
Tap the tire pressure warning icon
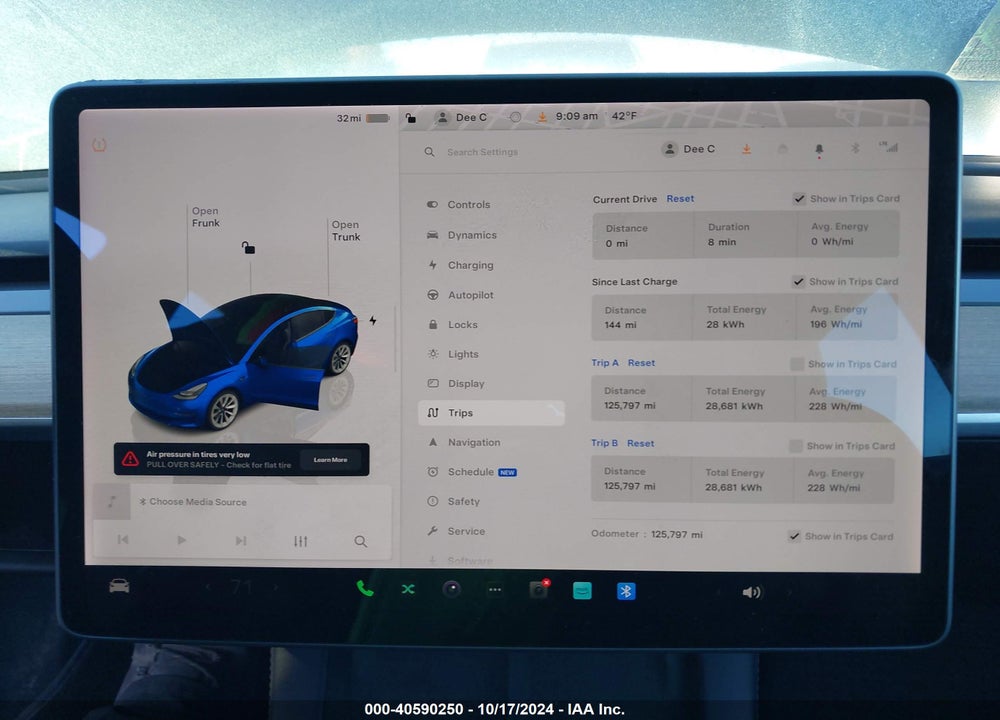(x=99, y=145)
